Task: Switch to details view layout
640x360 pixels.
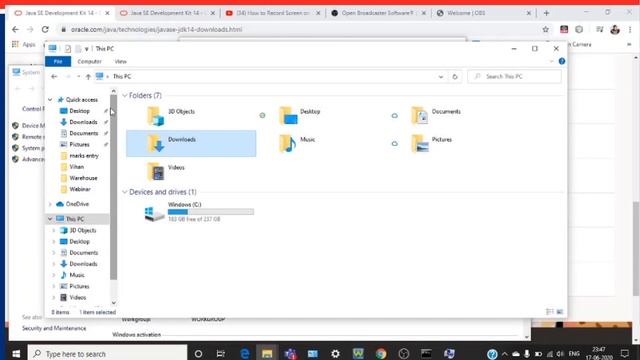Action: pyautogui.click(x=549, y=312)
